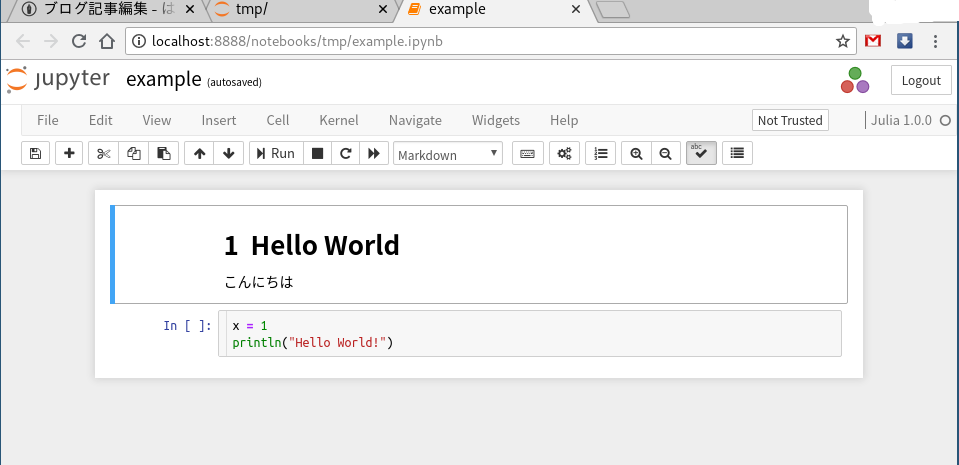Click the Jupyter logo
The width and height of the screenshot is (959, 465).
coord(58,80)
